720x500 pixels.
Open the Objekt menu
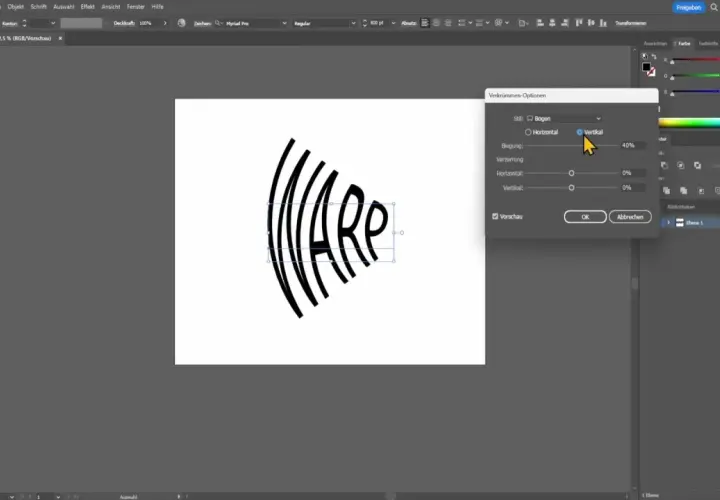16,7
